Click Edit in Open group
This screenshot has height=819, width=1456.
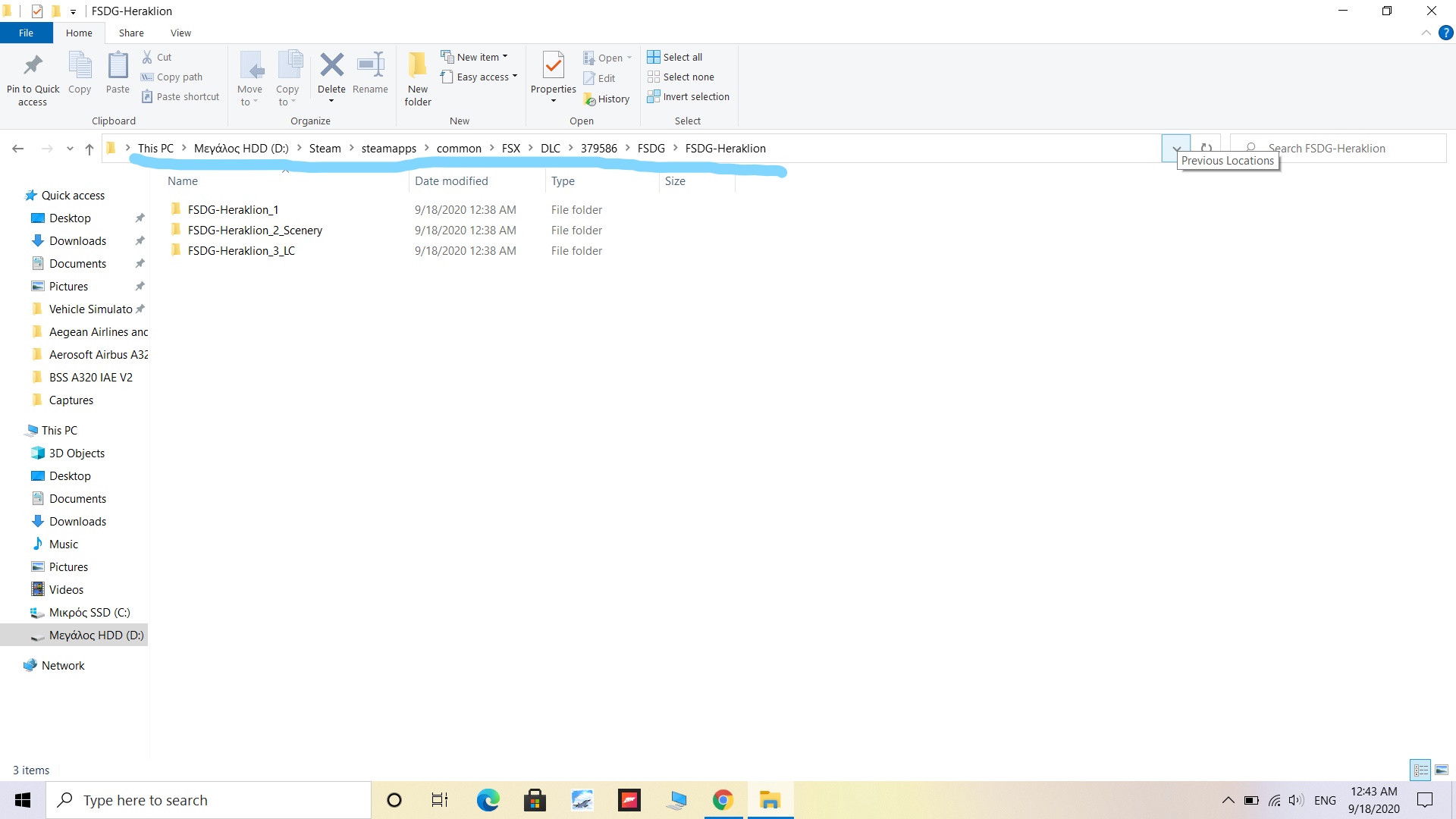(599, 78)
